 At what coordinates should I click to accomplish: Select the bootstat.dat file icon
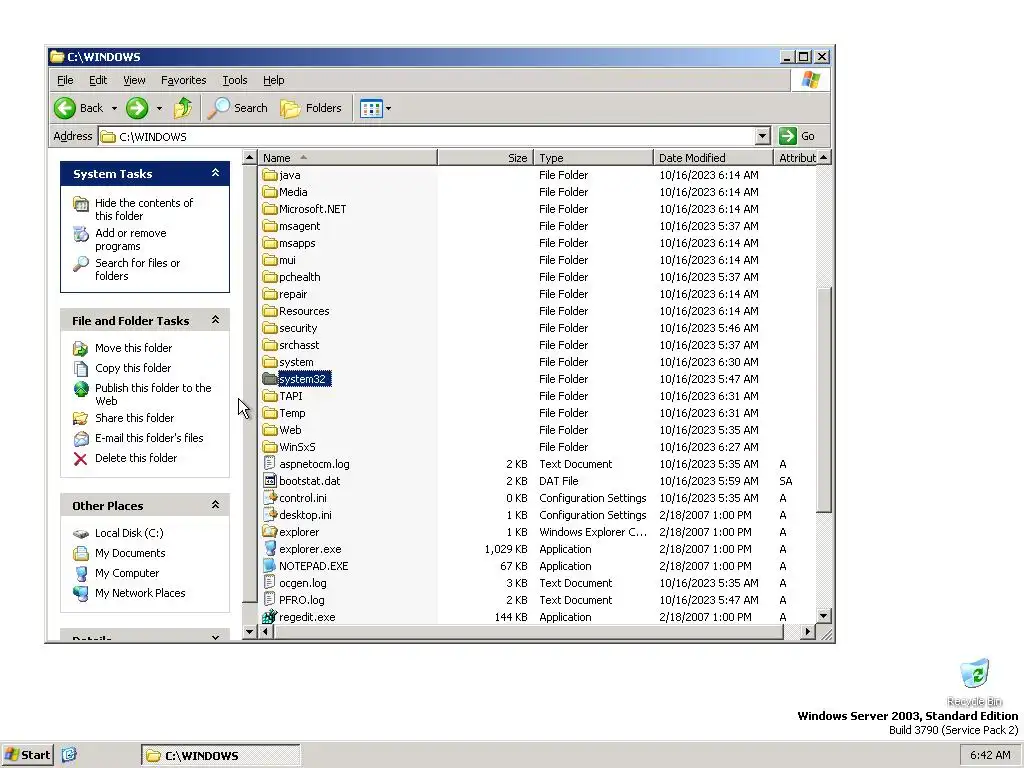tap(270, 481)
